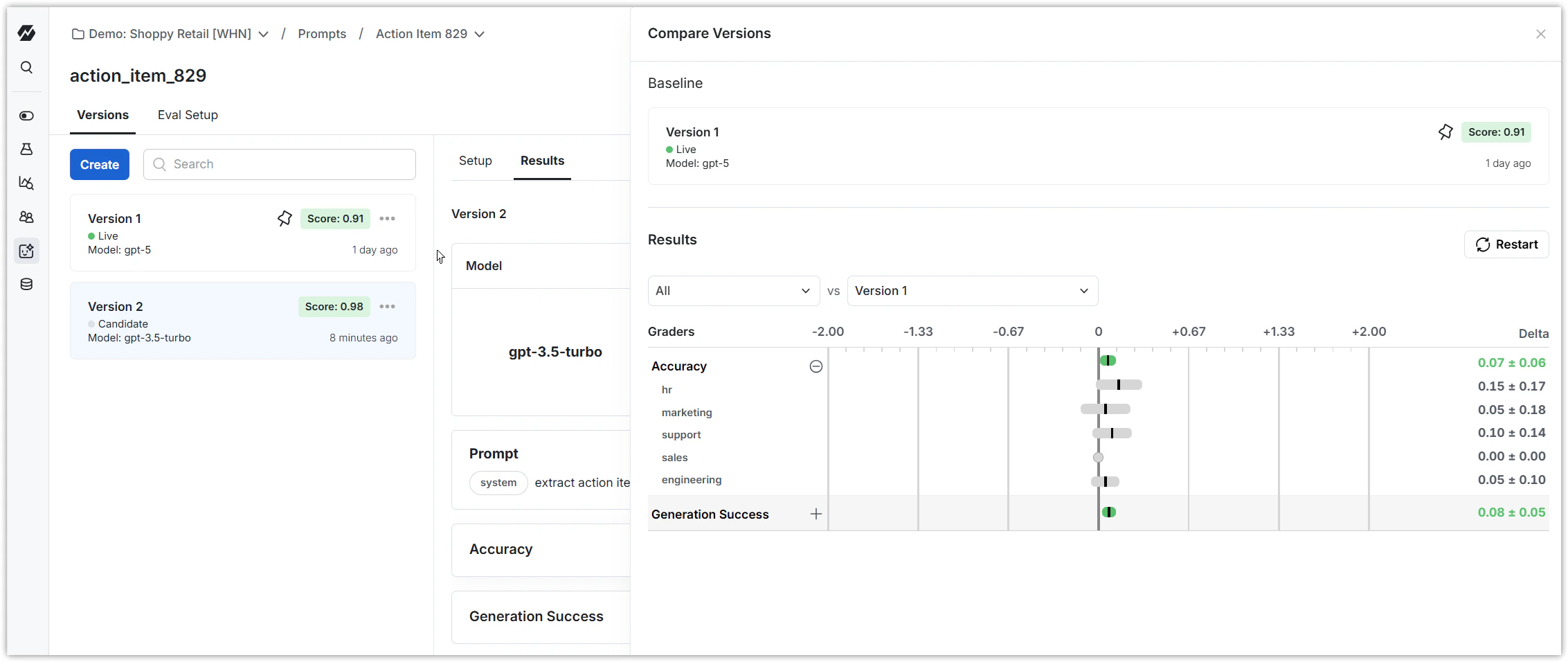Collapse the Accuracy grader sub-rows

[x=815, y=366]
